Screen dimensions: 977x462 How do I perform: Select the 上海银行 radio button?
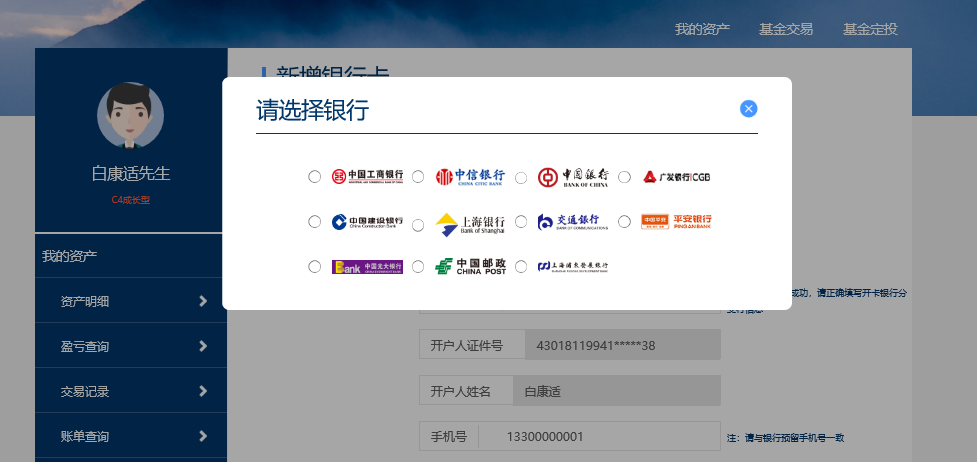click(418, 225)
